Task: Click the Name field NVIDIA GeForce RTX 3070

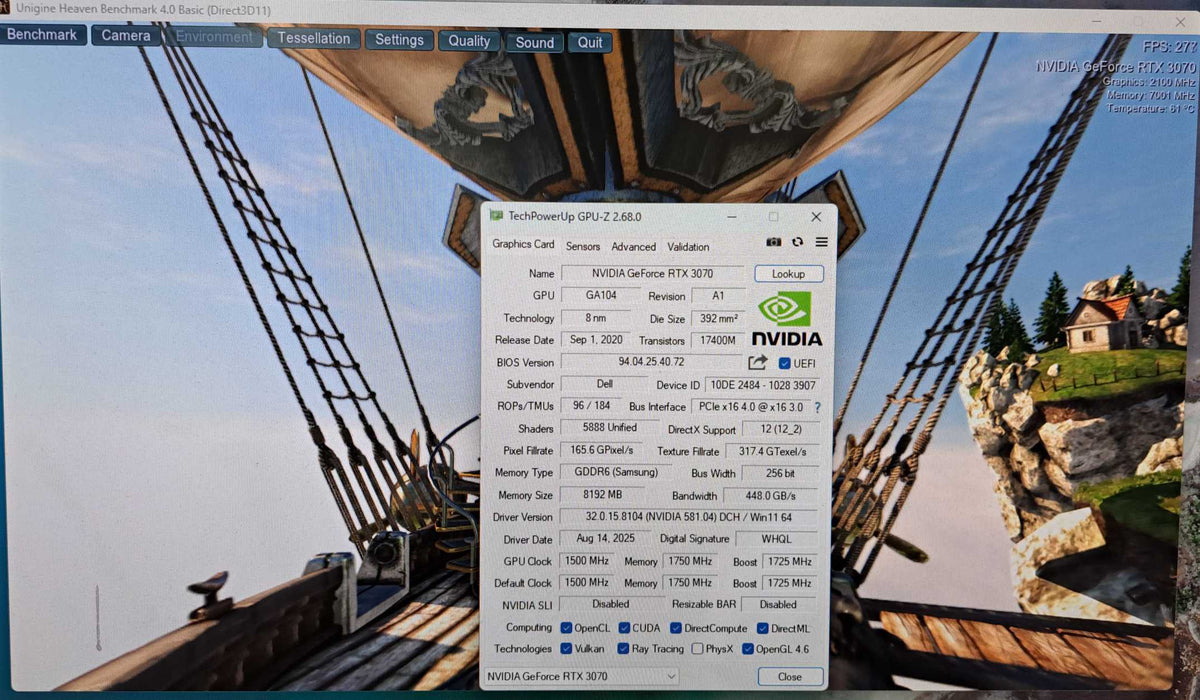Action: click(x=653, y=273)
